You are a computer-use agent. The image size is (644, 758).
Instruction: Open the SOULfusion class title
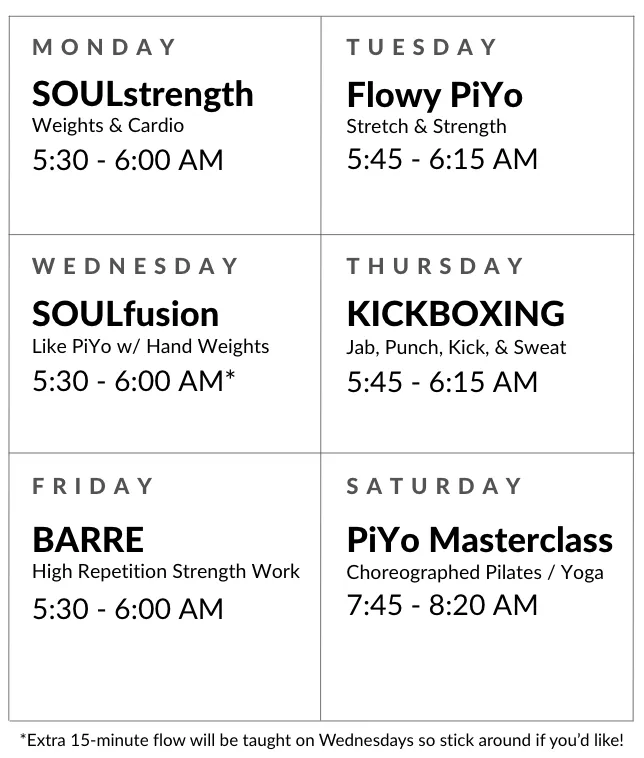(125, 314)
